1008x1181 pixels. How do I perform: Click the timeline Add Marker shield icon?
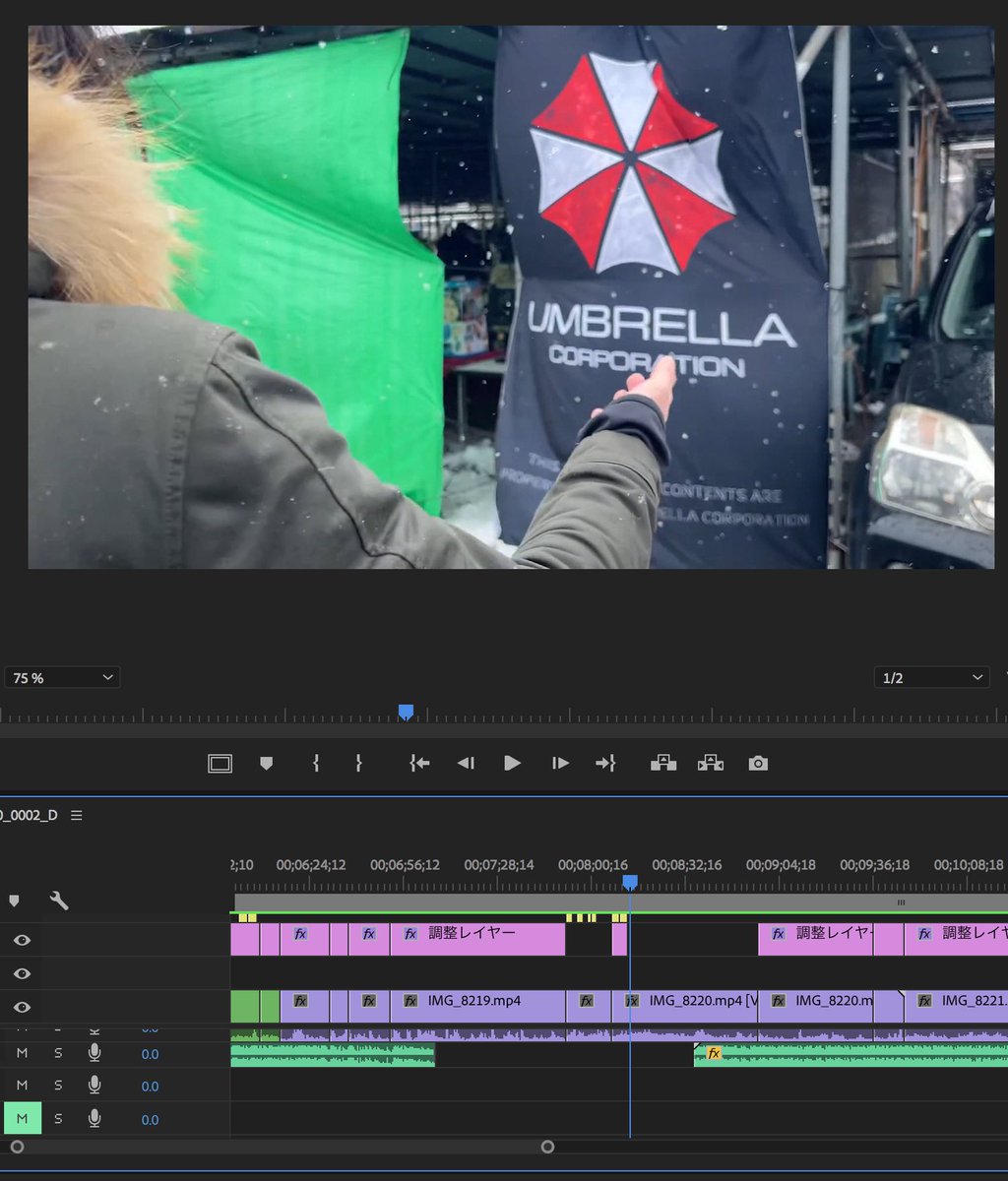pos(14,901)
